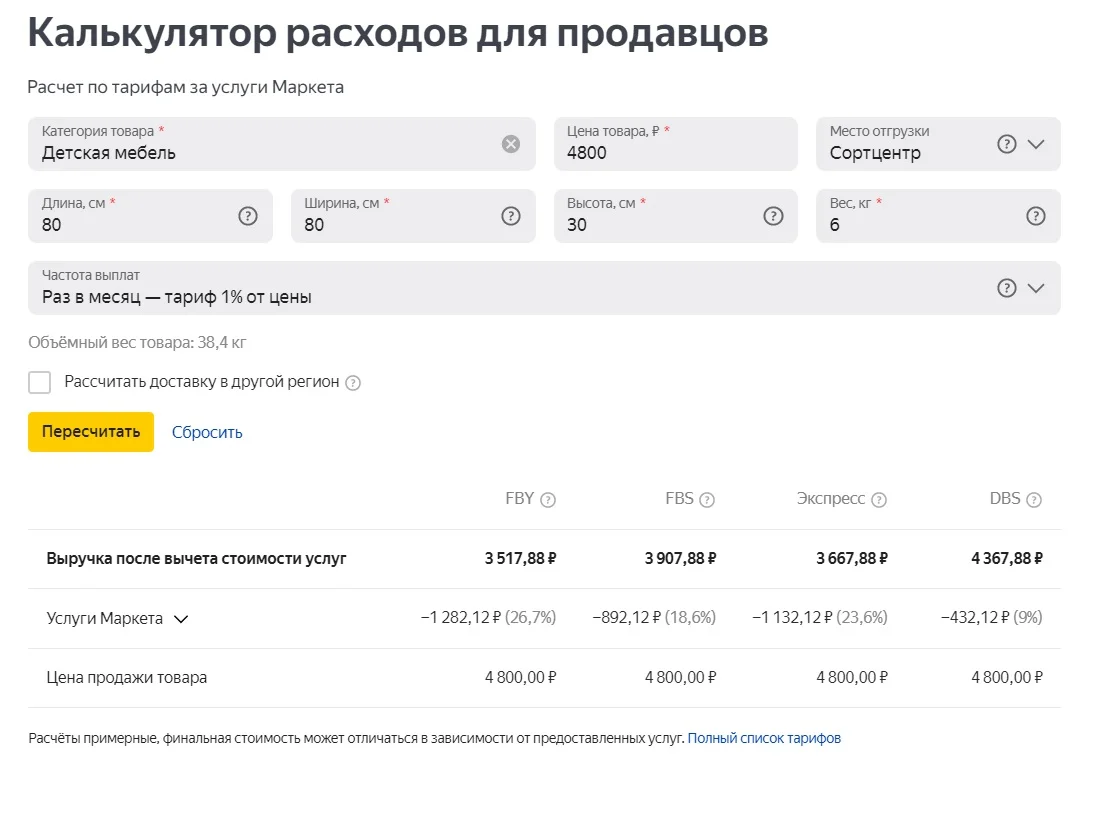Show FBS model info tooltip
Screen dimensions: 1099x813
(x=707, y=500)
